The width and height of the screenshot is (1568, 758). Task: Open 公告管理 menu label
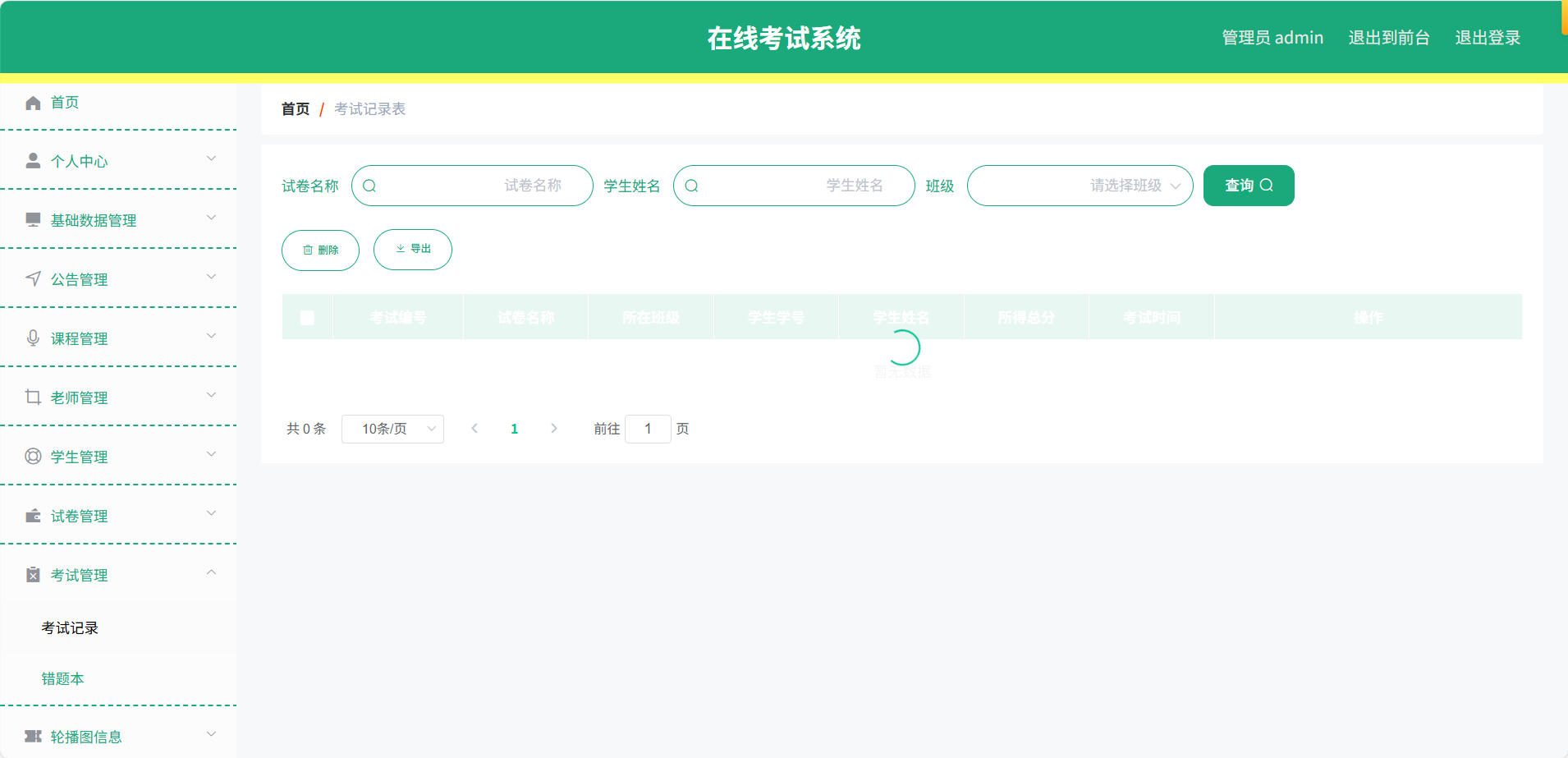79,279
